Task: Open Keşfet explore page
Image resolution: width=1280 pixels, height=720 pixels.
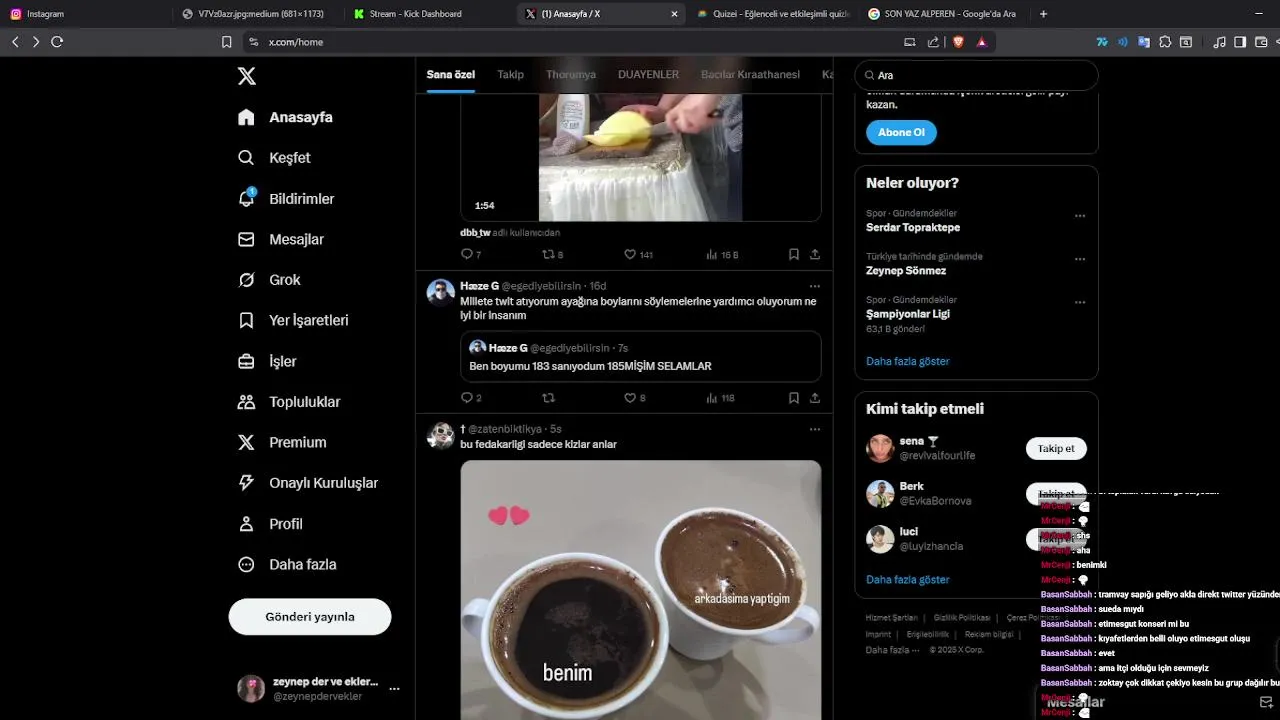Action: pyautogui.click(x=274, y=158)
